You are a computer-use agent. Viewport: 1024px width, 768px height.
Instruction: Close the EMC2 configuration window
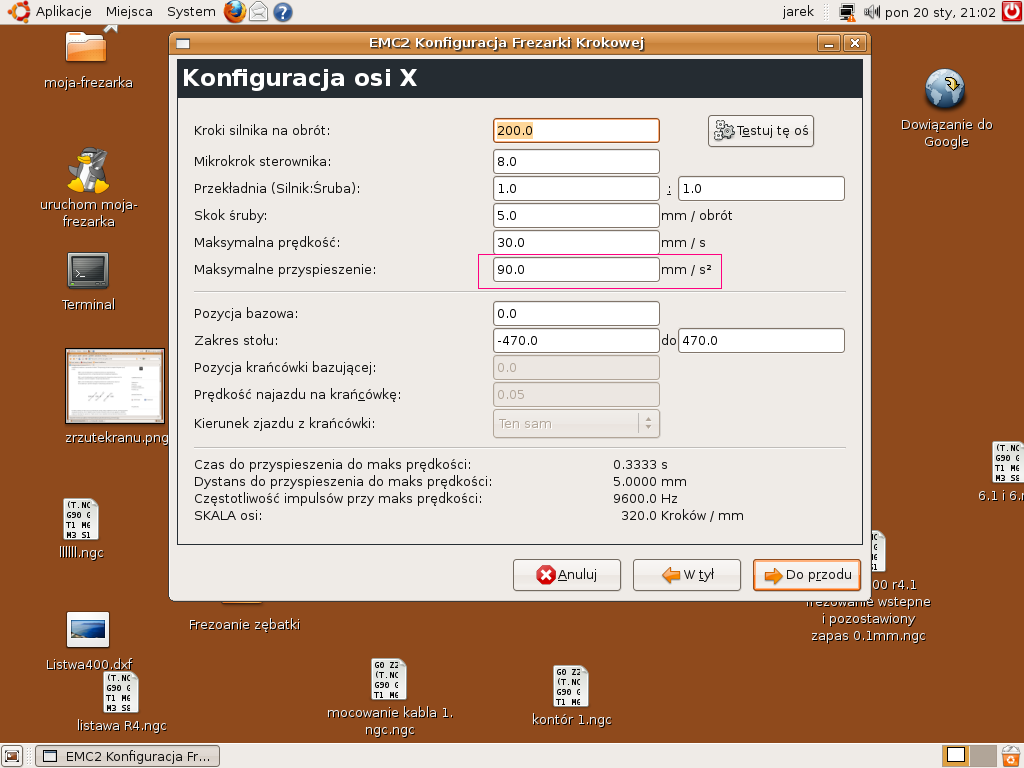coord(855,44)
